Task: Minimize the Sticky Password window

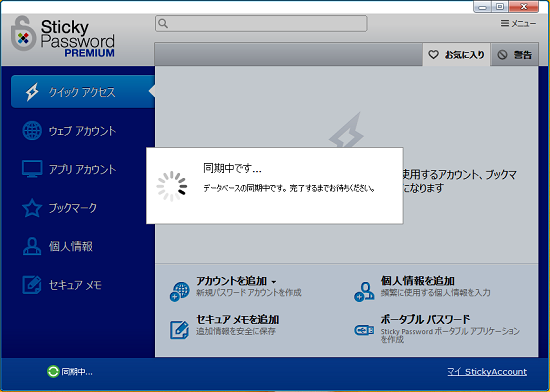Action: (483, 7)
